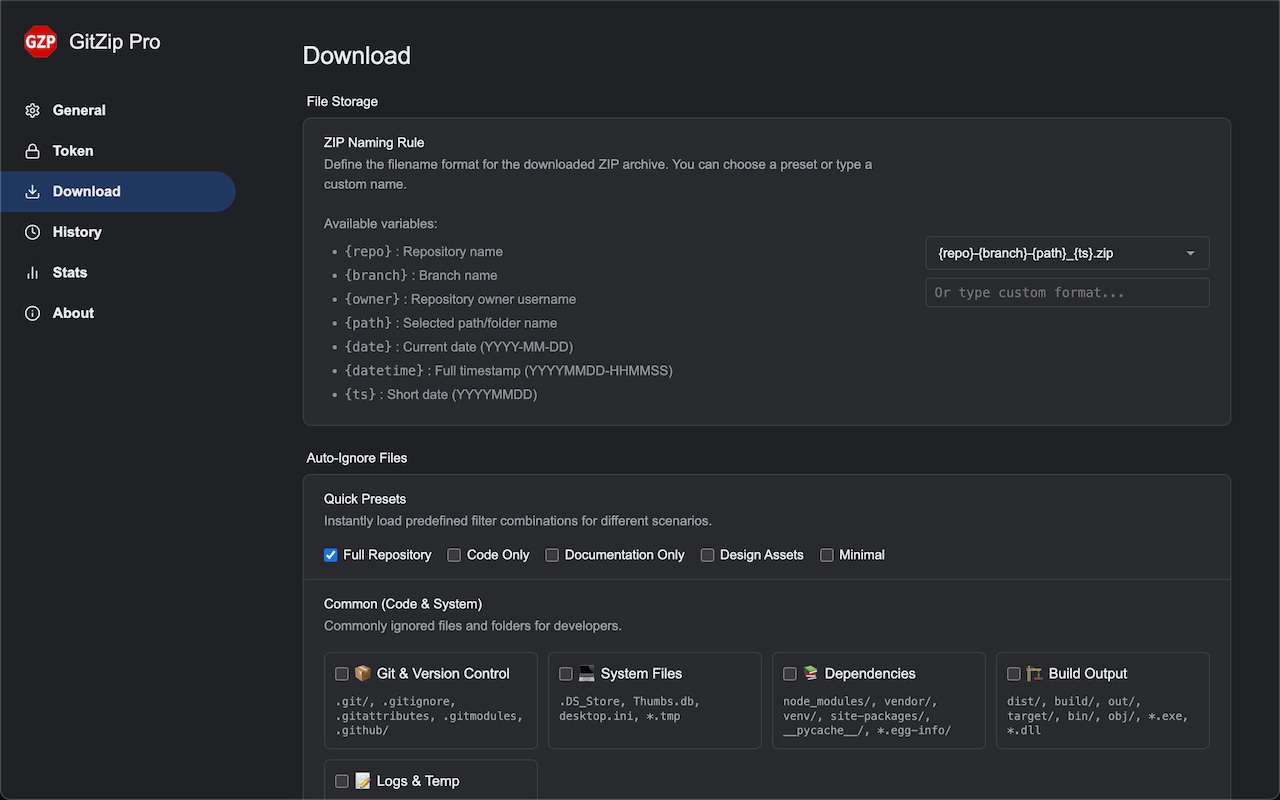Screen dimensions: 1280x800
Task: Click the memo emoji in Logs & Temp card
Action: coord(363,781)
